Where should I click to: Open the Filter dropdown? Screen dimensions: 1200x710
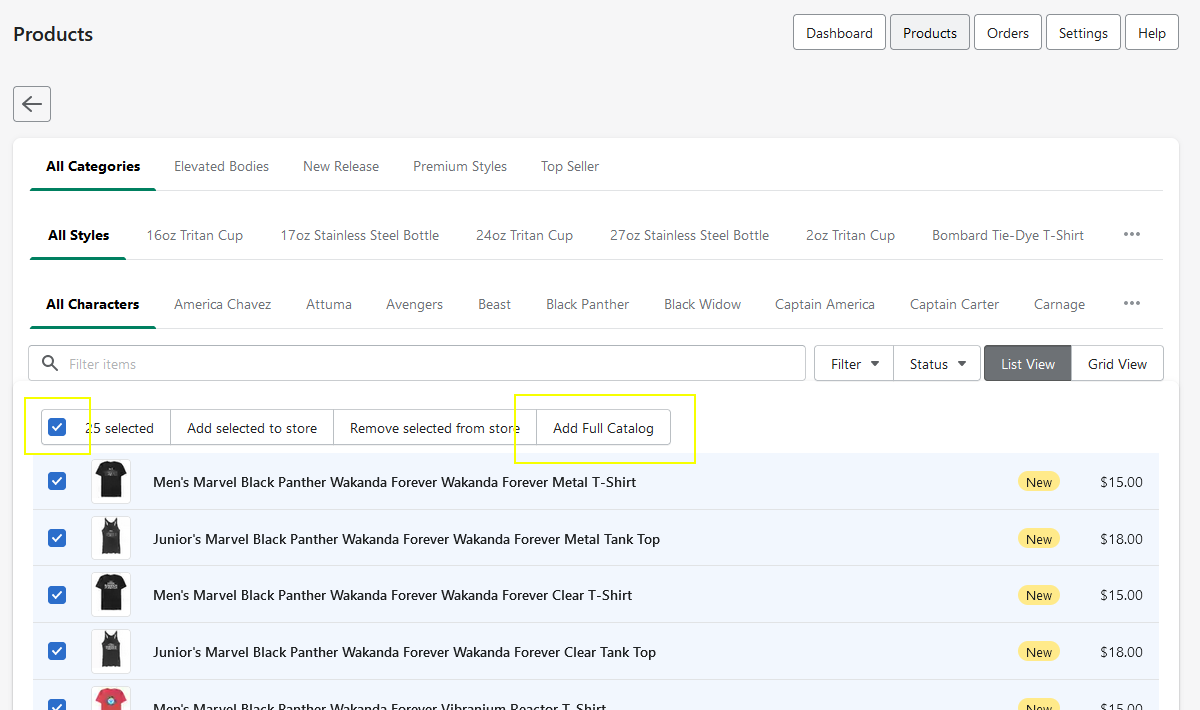854,364
